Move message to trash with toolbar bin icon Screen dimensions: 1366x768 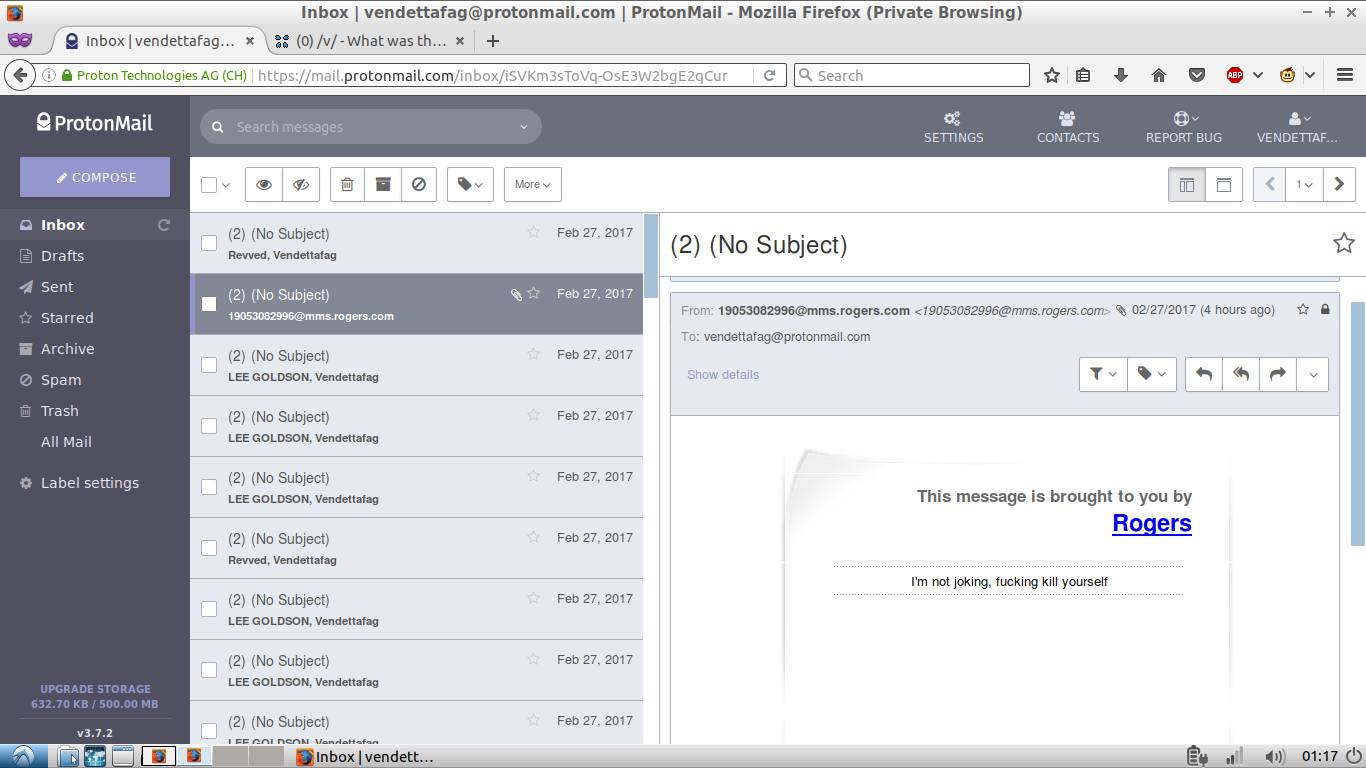(347, 184)
